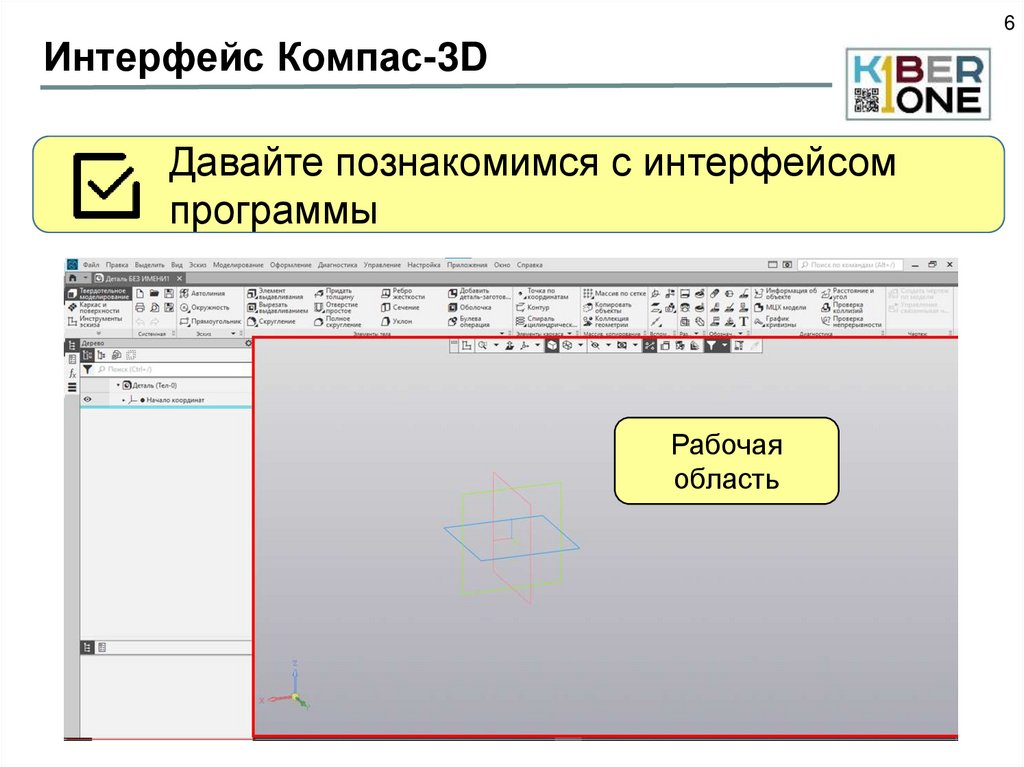The width and height of the screenshot is (1024, 767).
Task: Select the Прямоугольник rectangle tool
Action: click(210, 321)
